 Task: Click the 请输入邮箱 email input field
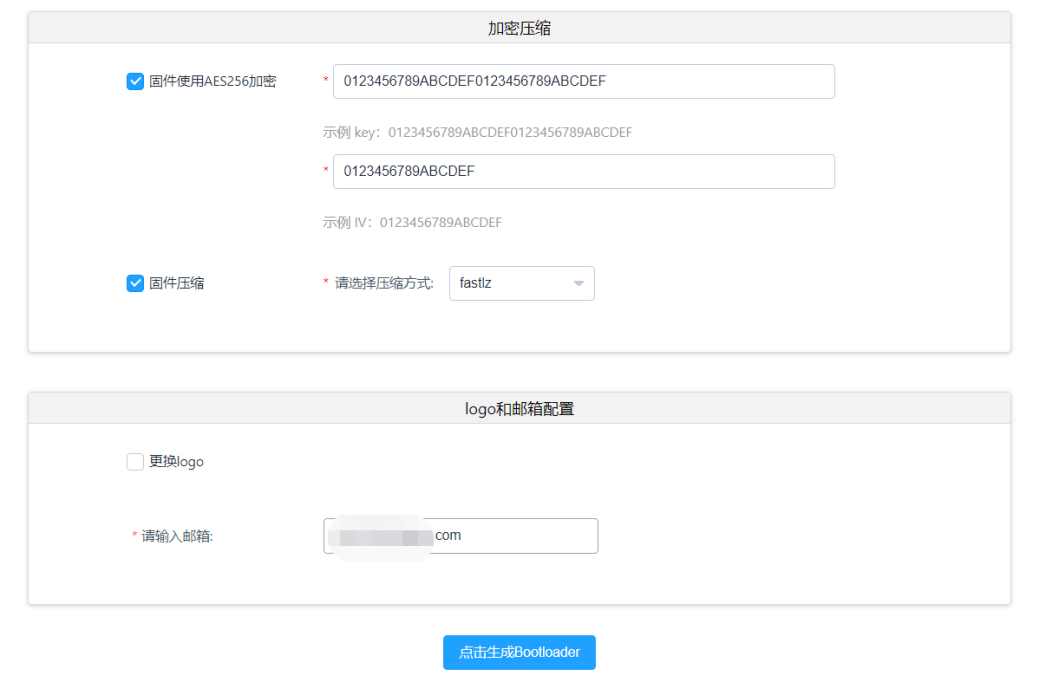(460, 536)
